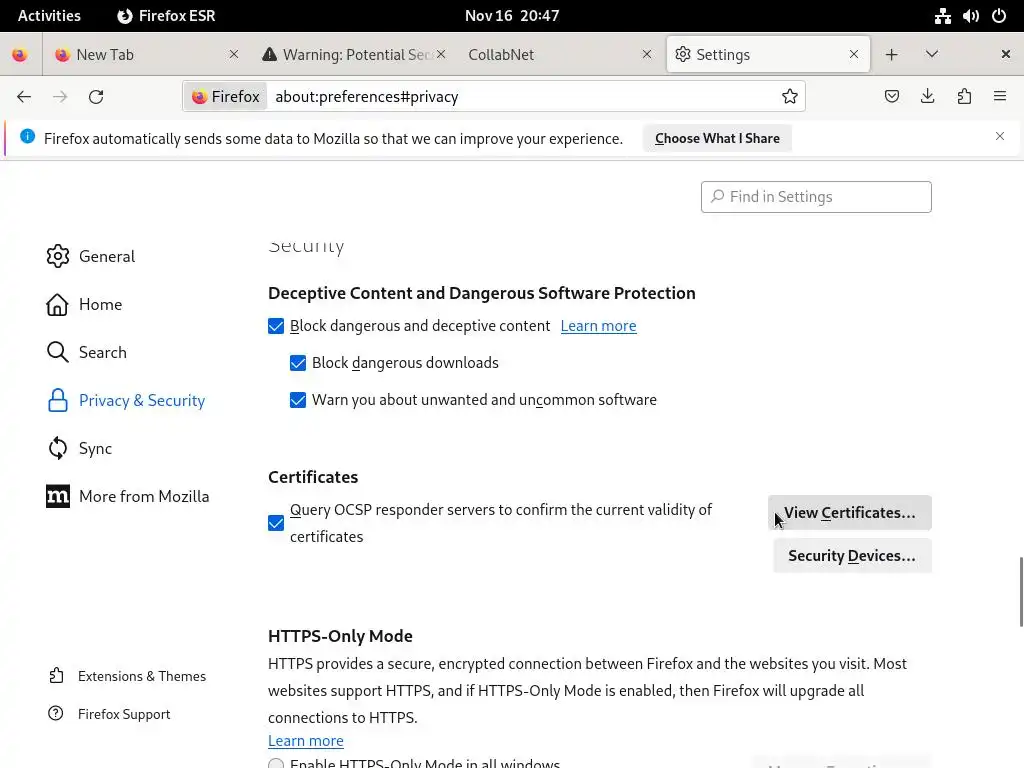
Task: Expand the List all tabs dropdown
Action: coord(932,54)
